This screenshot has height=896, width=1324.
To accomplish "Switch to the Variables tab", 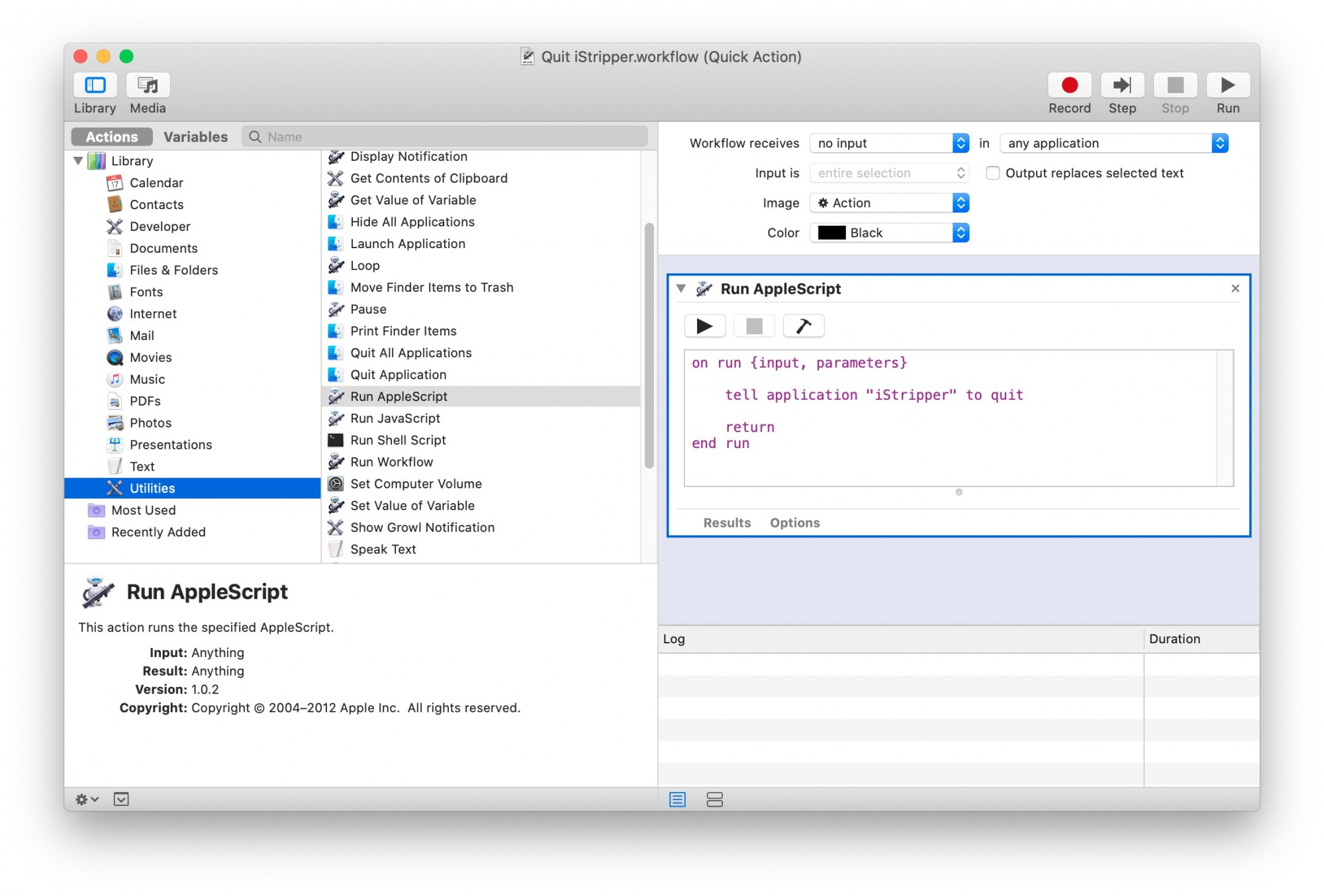I will coord(195,137).
